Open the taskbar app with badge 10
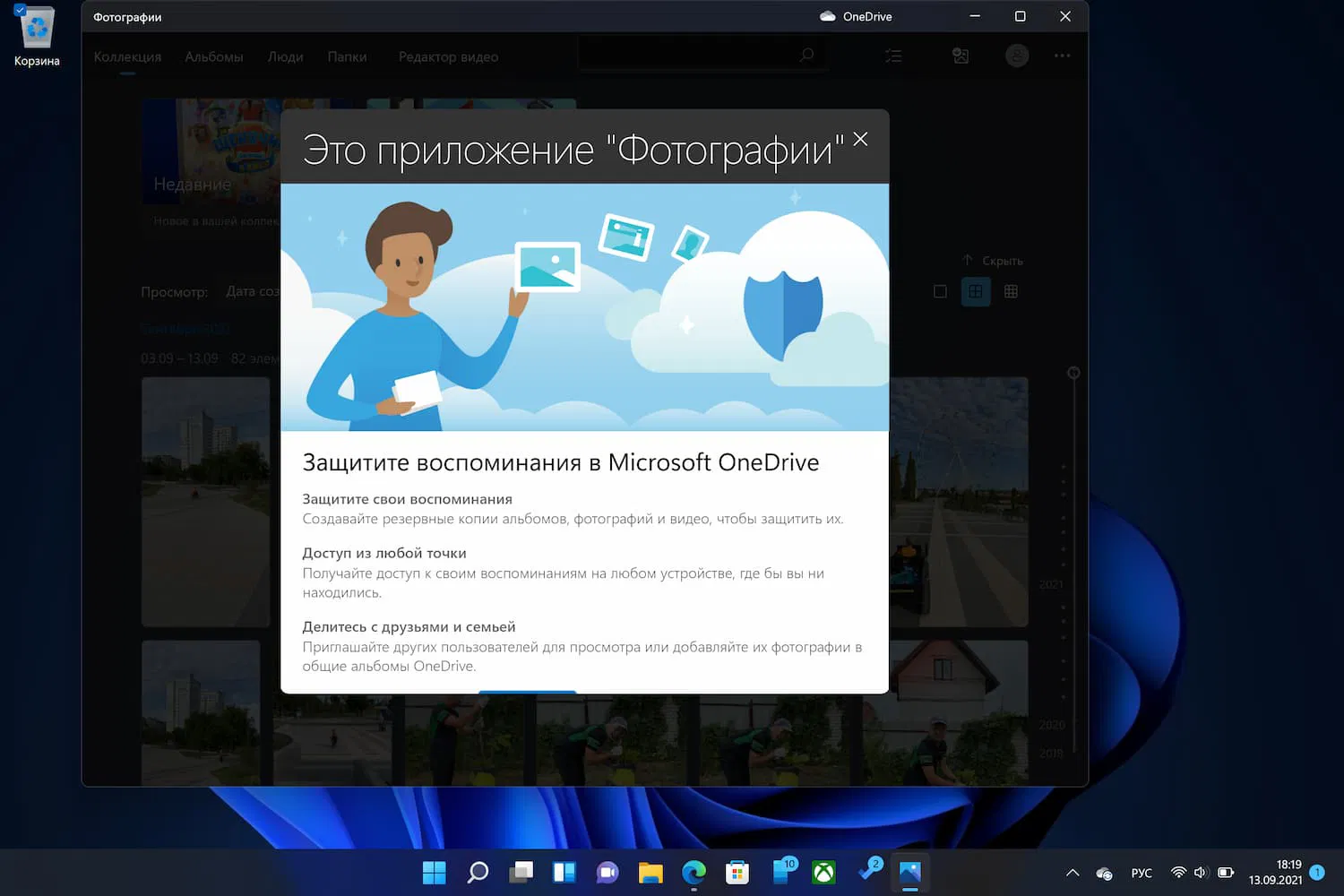 782,871
